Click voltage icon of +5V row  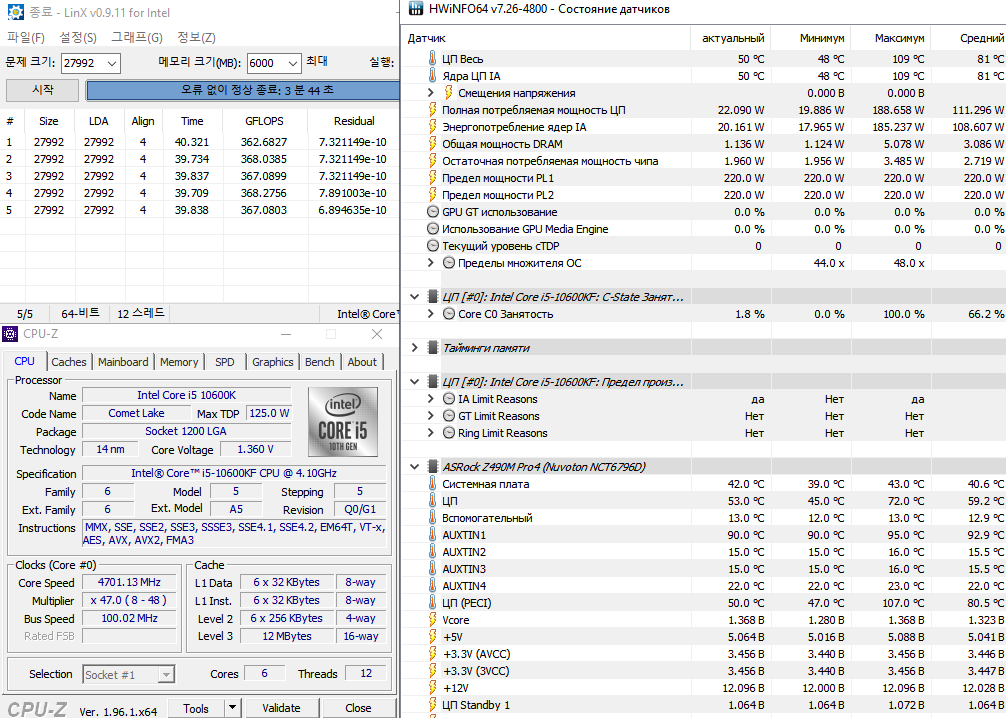[x=432, y=637]
